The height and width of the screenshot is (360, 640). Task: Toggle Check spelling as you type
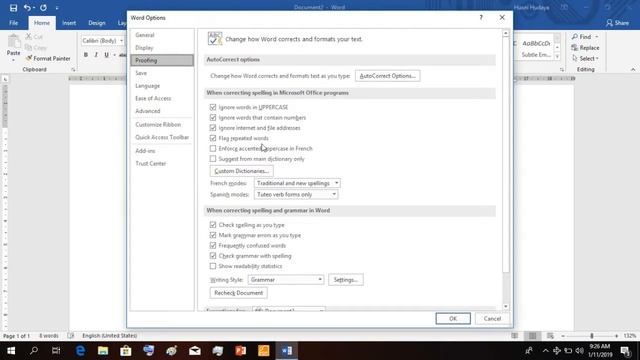coord(213,225)
